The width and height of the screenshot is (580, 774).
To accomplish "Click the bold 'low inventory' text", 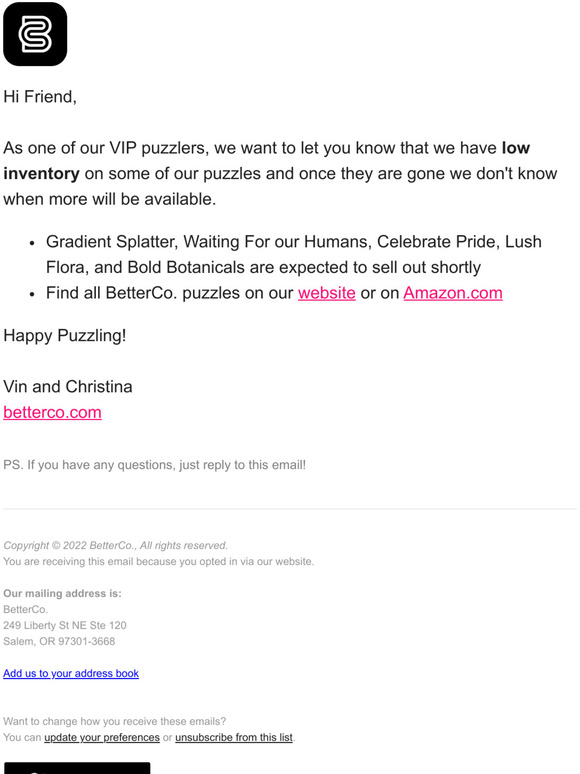I will [x=267, y=161].
